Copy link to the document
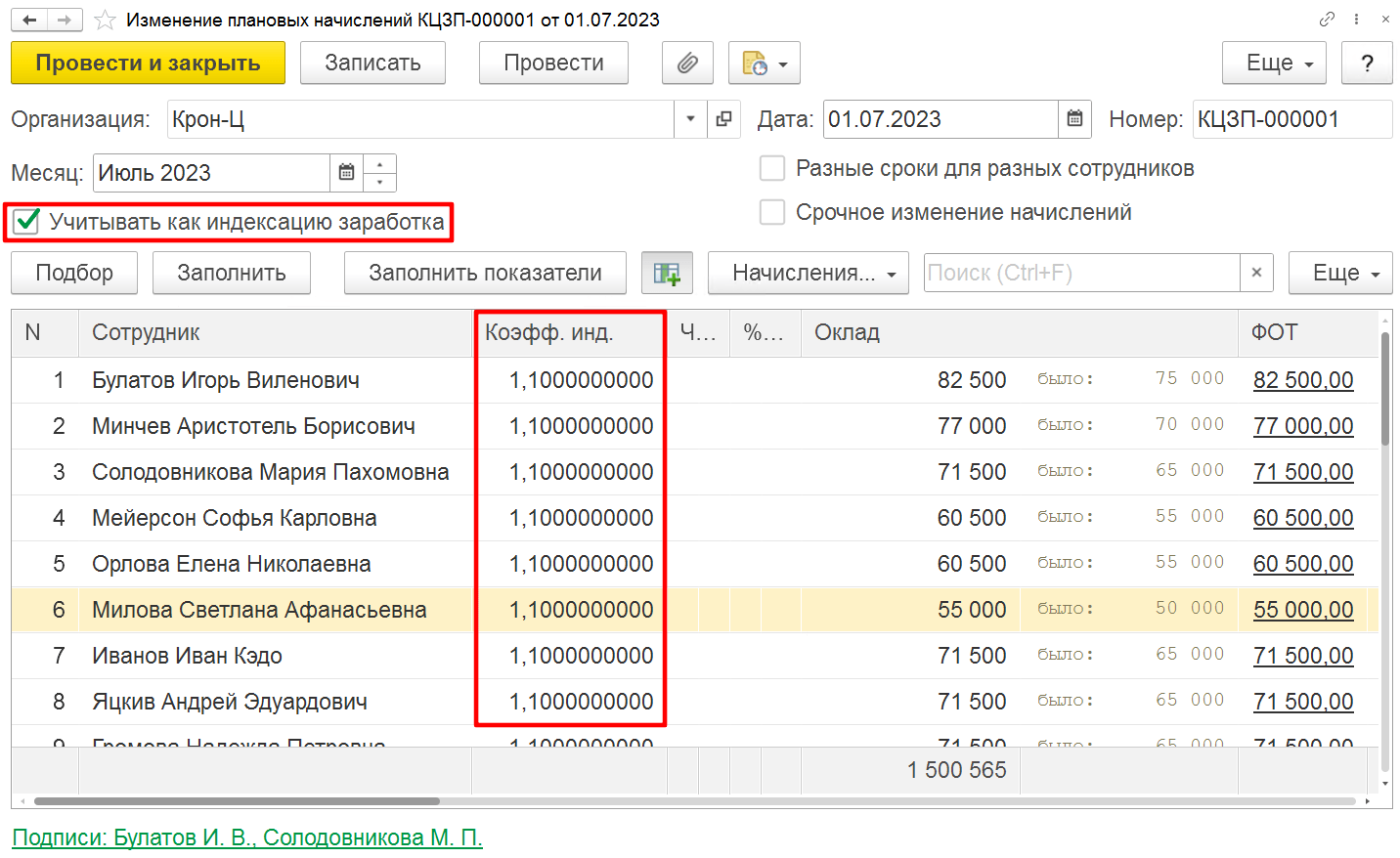Screen dimensions: 1400x858 click(1327, 19)
